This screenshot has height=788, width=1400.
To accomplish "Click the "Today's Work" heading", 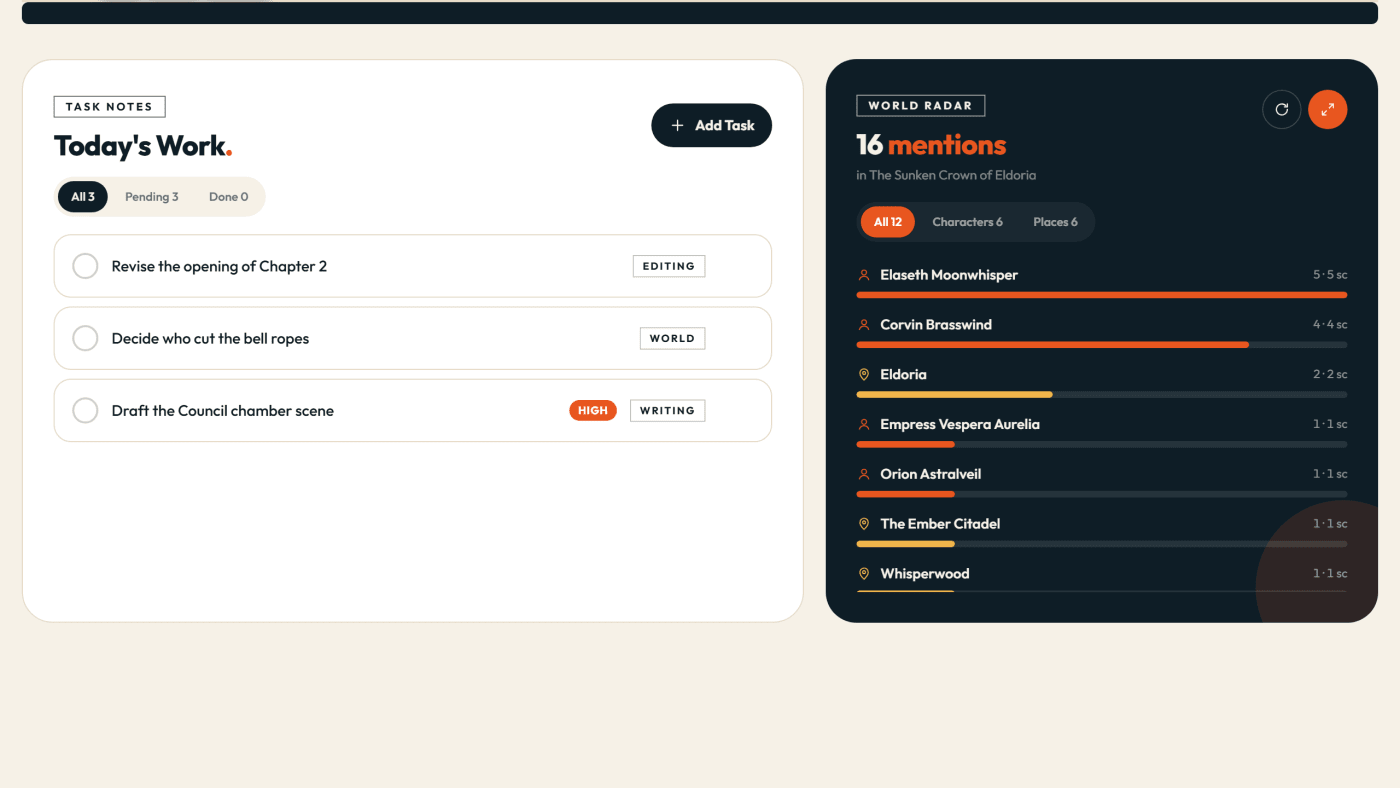I will tap(143, 146).
